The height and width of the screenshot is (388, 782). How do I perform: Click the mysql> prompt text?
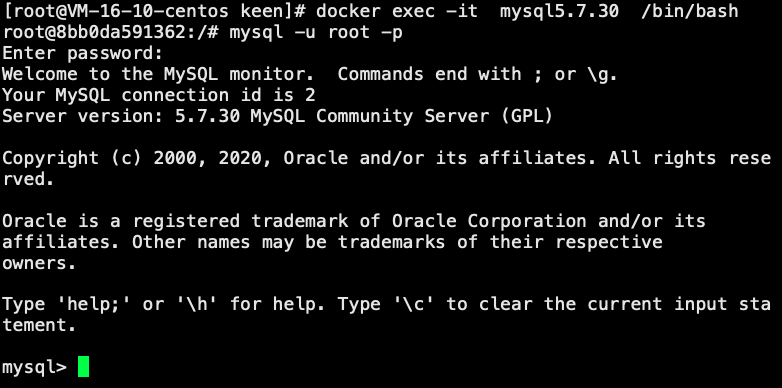pyautogui.click(x=34, y=368)
